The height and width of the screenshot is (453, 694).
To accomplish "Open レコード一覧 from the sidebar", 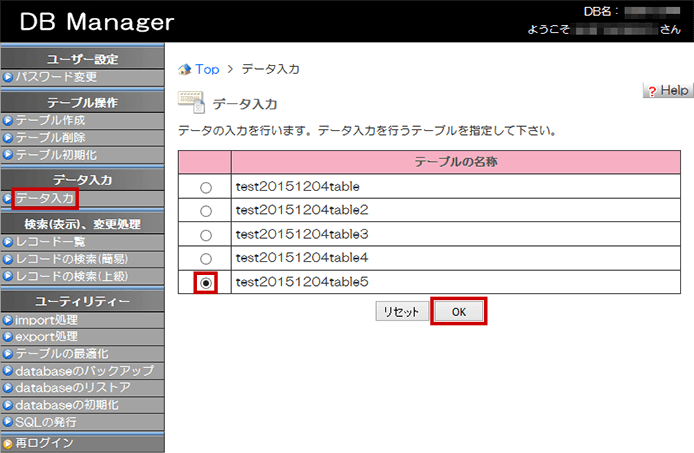I will point(50,242).
